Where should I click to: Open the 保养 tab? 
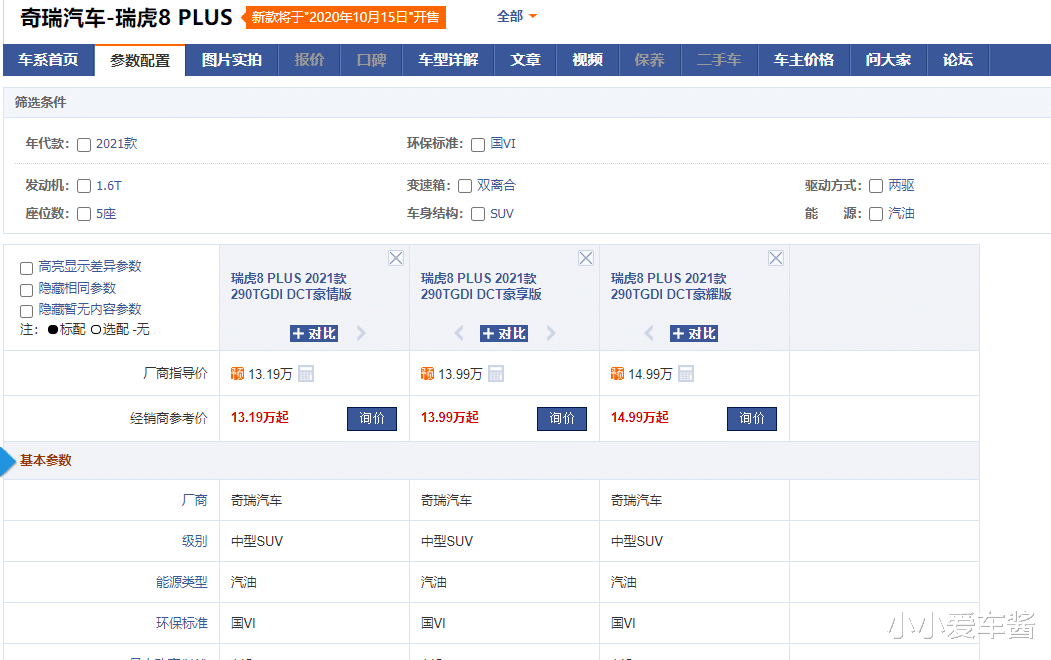[650, 60]
